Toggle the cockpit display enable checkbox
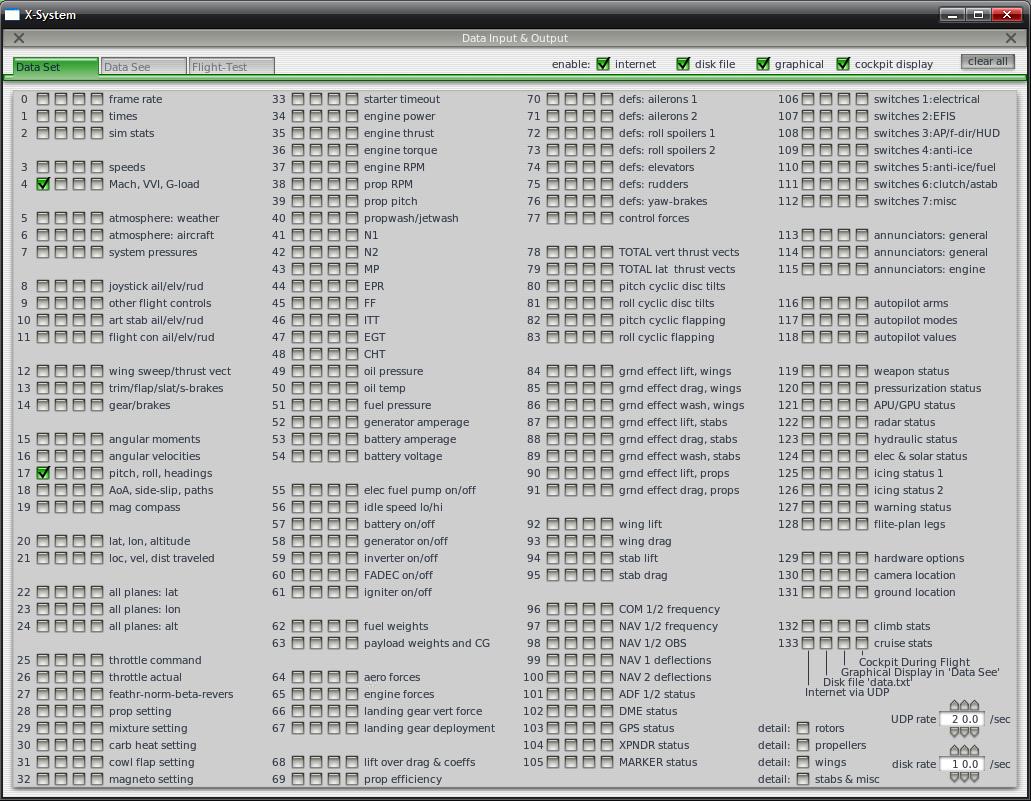The width and height of the screenshot is (1031, 801). pyautogui.click(x=843, y=64)
